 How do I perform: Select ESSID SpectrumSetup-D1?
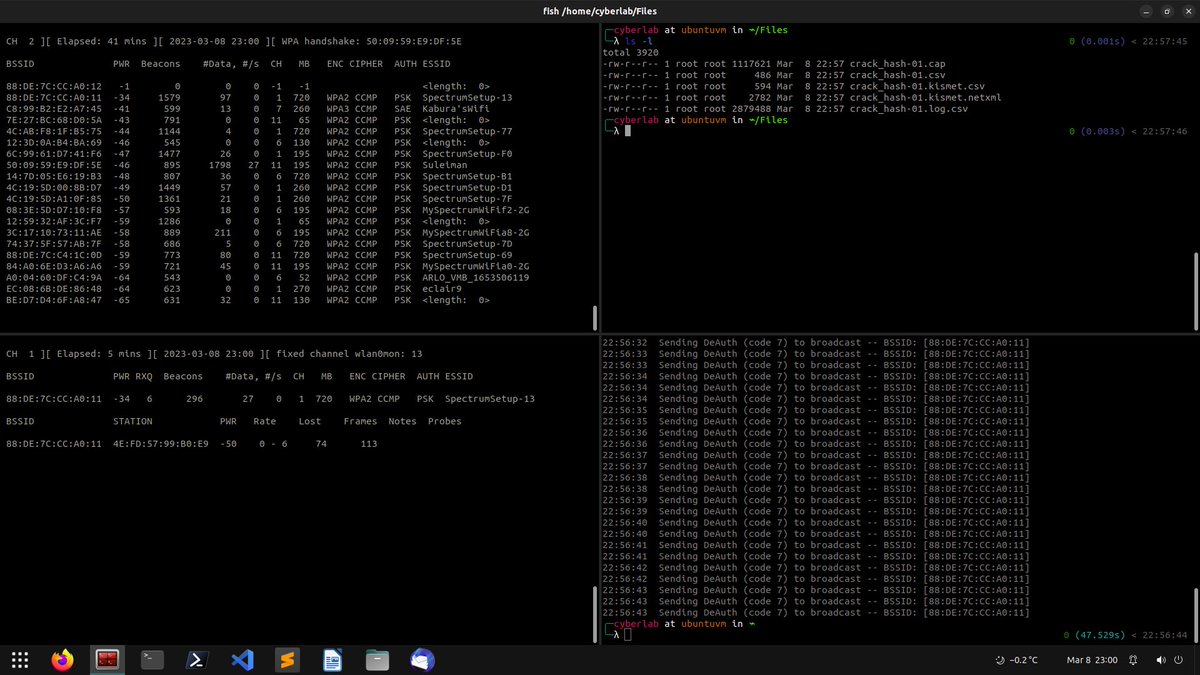[467, 187]
